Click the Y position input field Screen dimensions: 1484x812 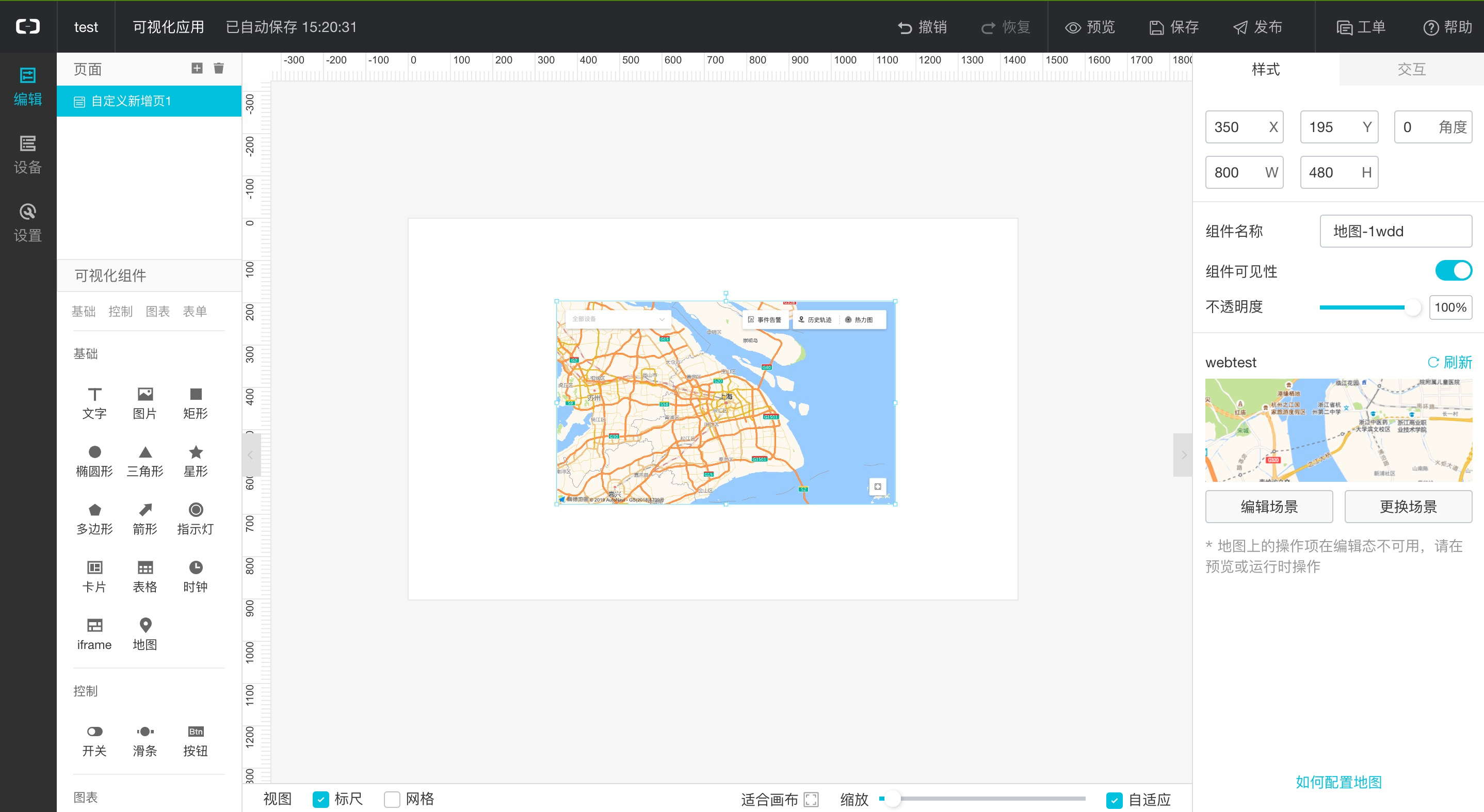1339,127
